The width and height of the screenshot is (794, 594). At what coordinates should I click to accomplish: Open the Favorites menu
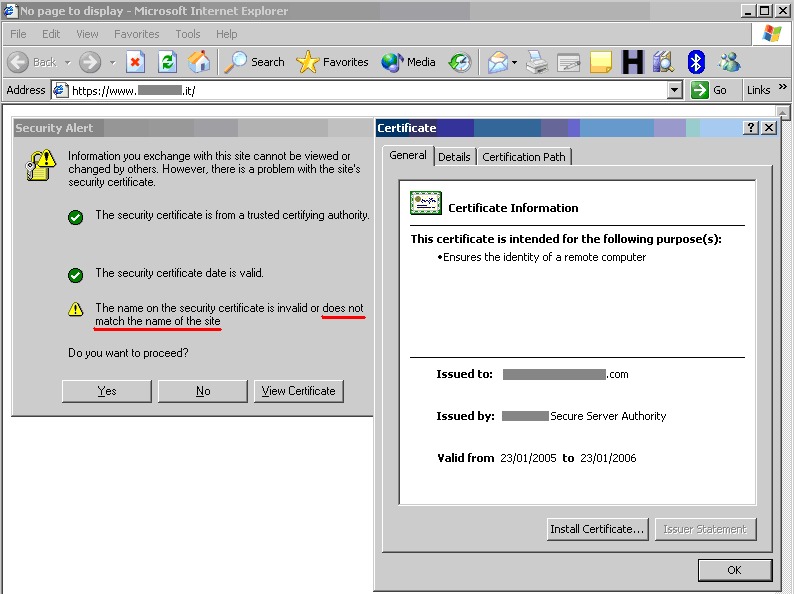pyautogui.click(x=137, y=34)
